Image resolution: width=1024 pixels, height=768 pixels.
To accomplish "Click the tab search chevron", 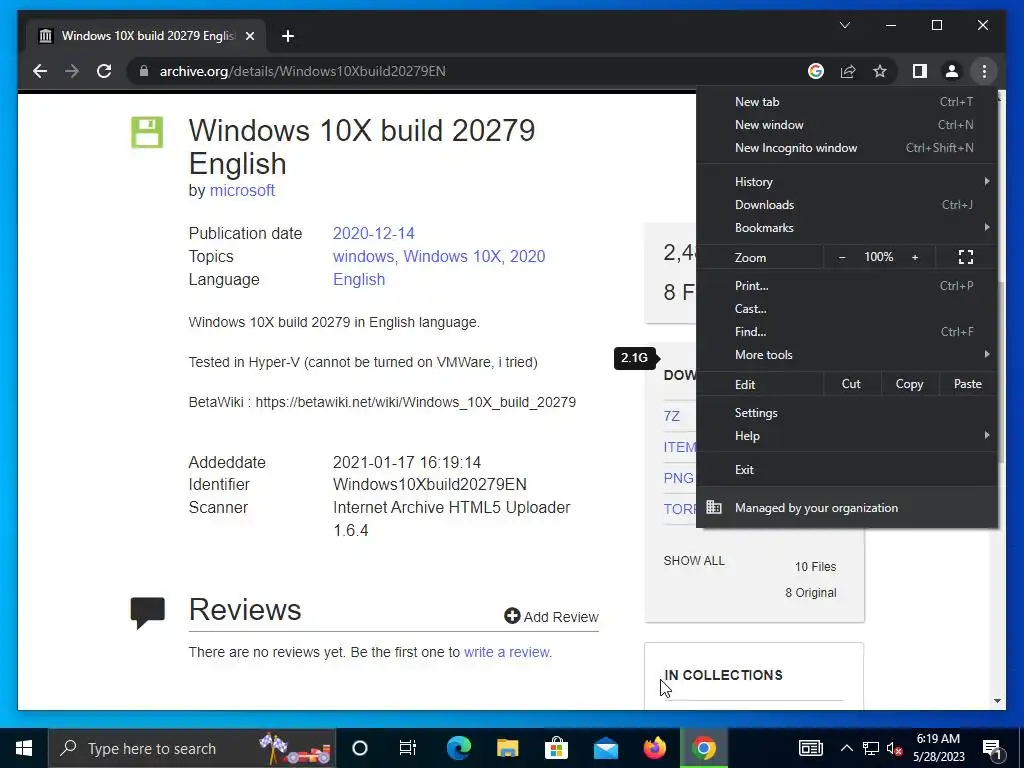I will (844, 25).
